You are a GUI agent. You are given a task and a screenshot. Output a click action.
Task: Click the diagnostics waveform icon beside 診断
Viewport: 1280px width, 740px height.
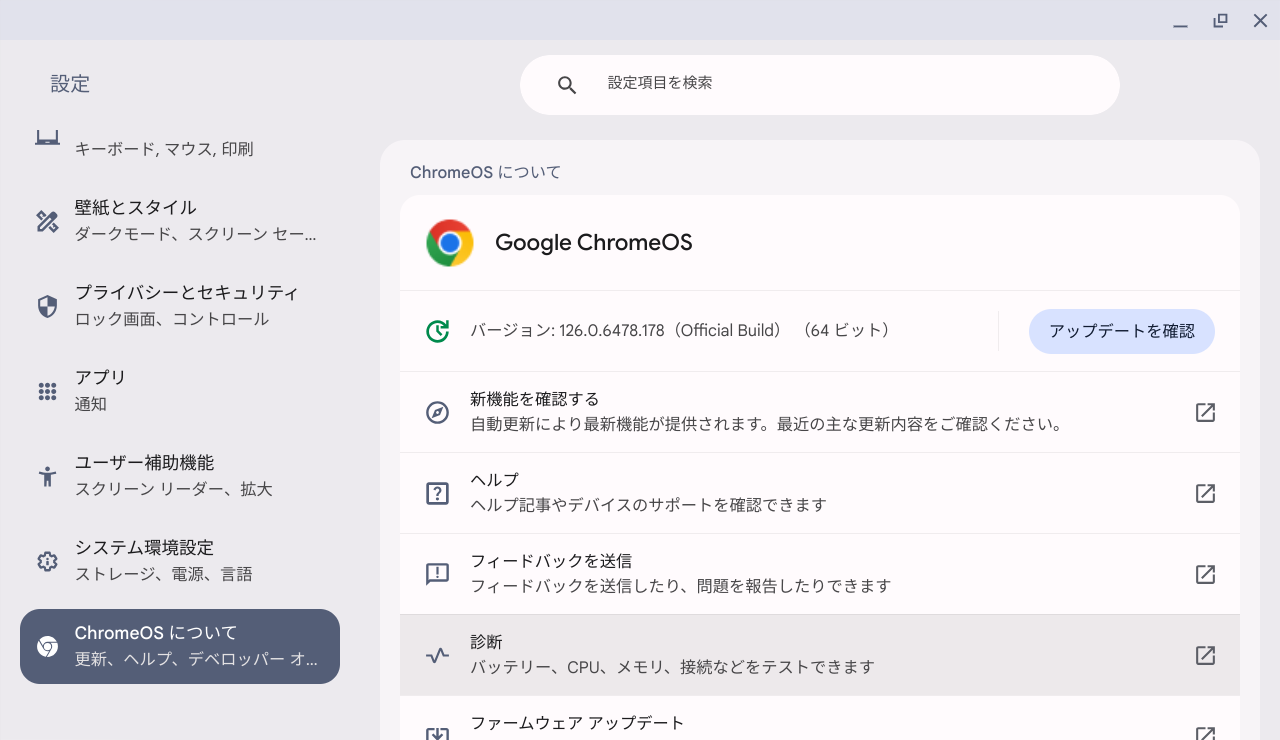point(437,655)
